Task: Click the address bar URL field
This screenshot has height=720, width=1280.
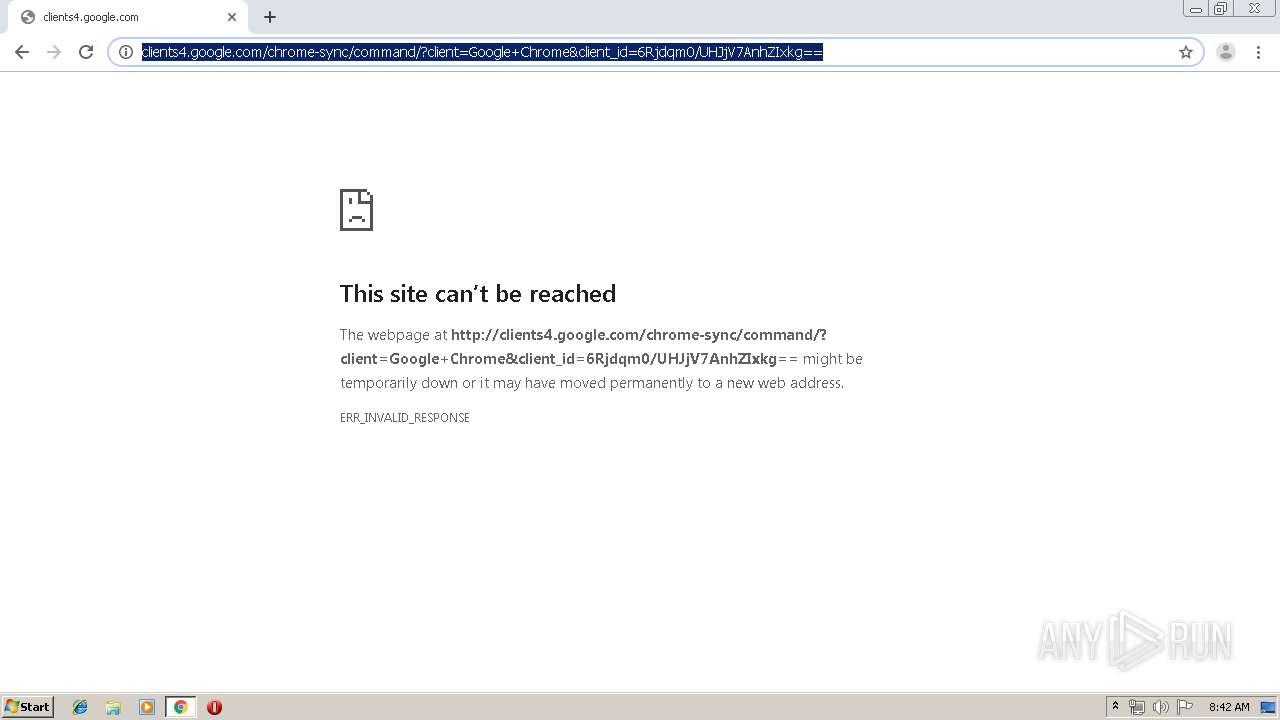Action: [x=655, y=52]
